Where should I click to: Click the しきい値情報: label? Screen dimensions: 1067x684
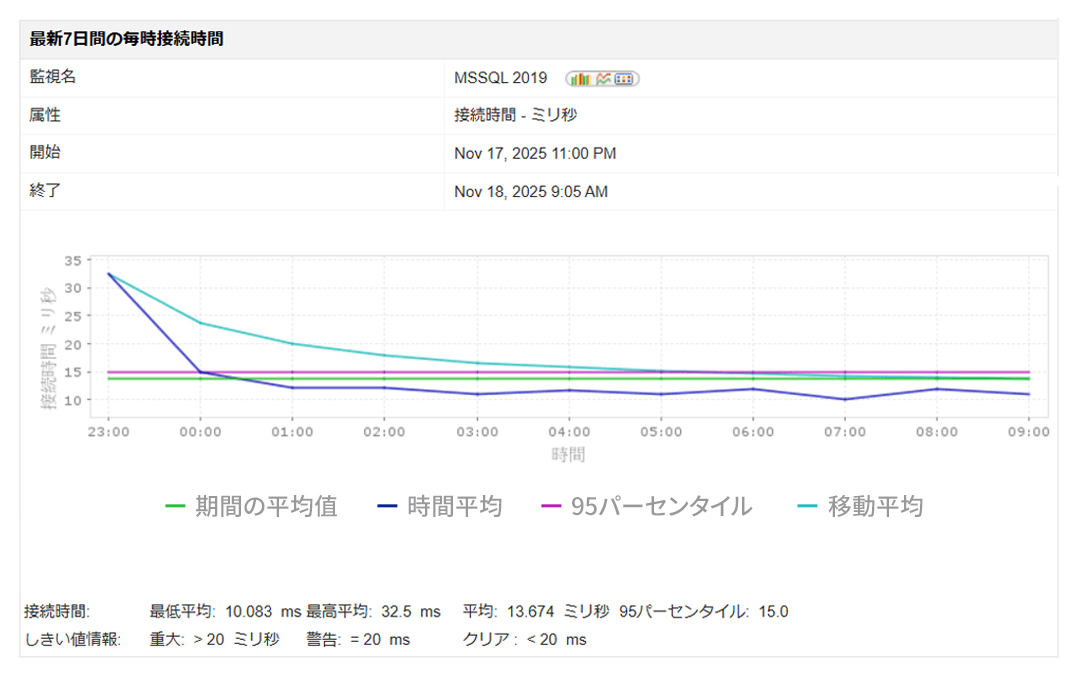pyautogui.click(x=73, y=639)
